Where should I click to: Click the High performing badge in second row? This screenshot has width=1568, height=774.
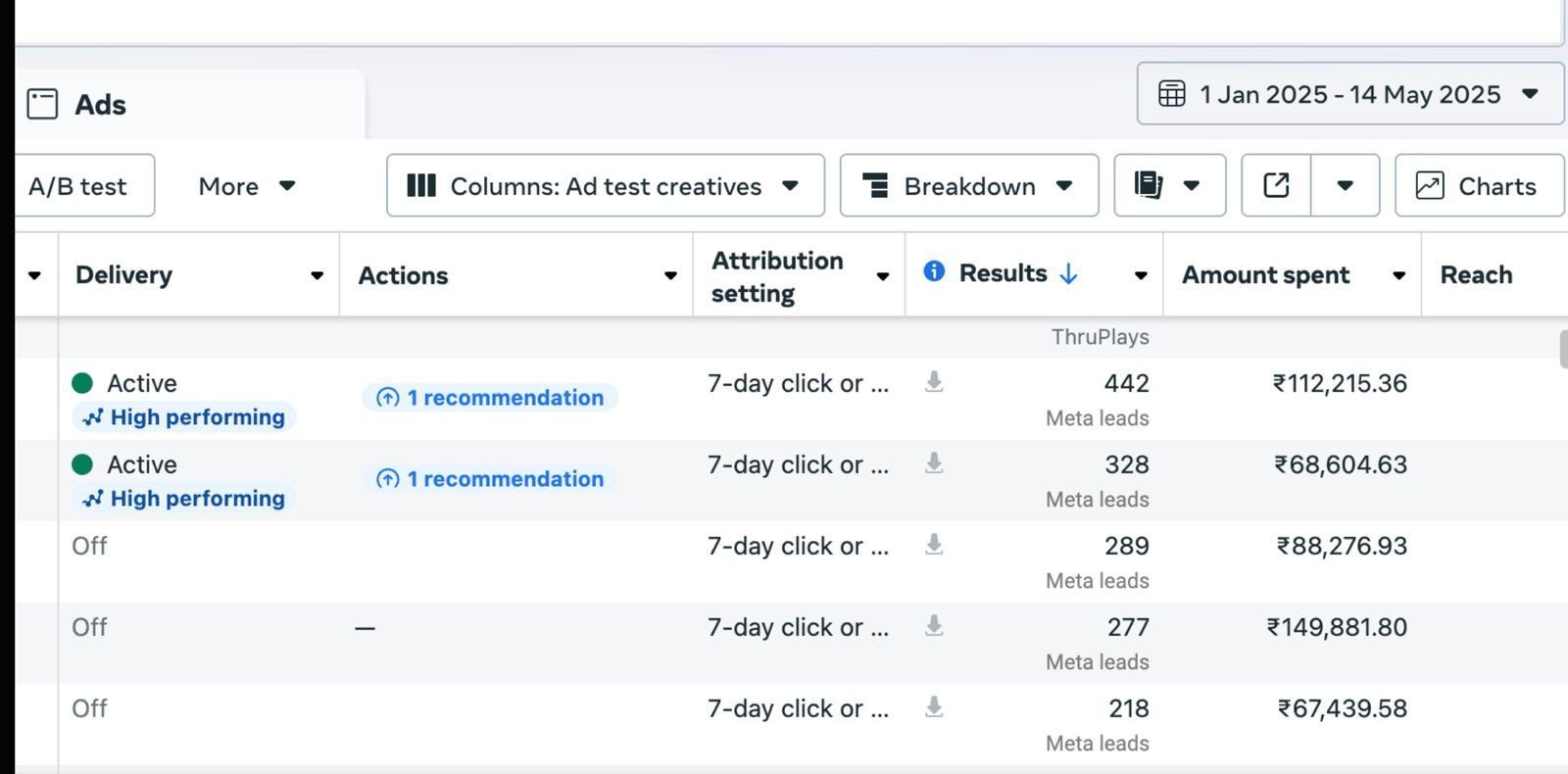point(184,499)
